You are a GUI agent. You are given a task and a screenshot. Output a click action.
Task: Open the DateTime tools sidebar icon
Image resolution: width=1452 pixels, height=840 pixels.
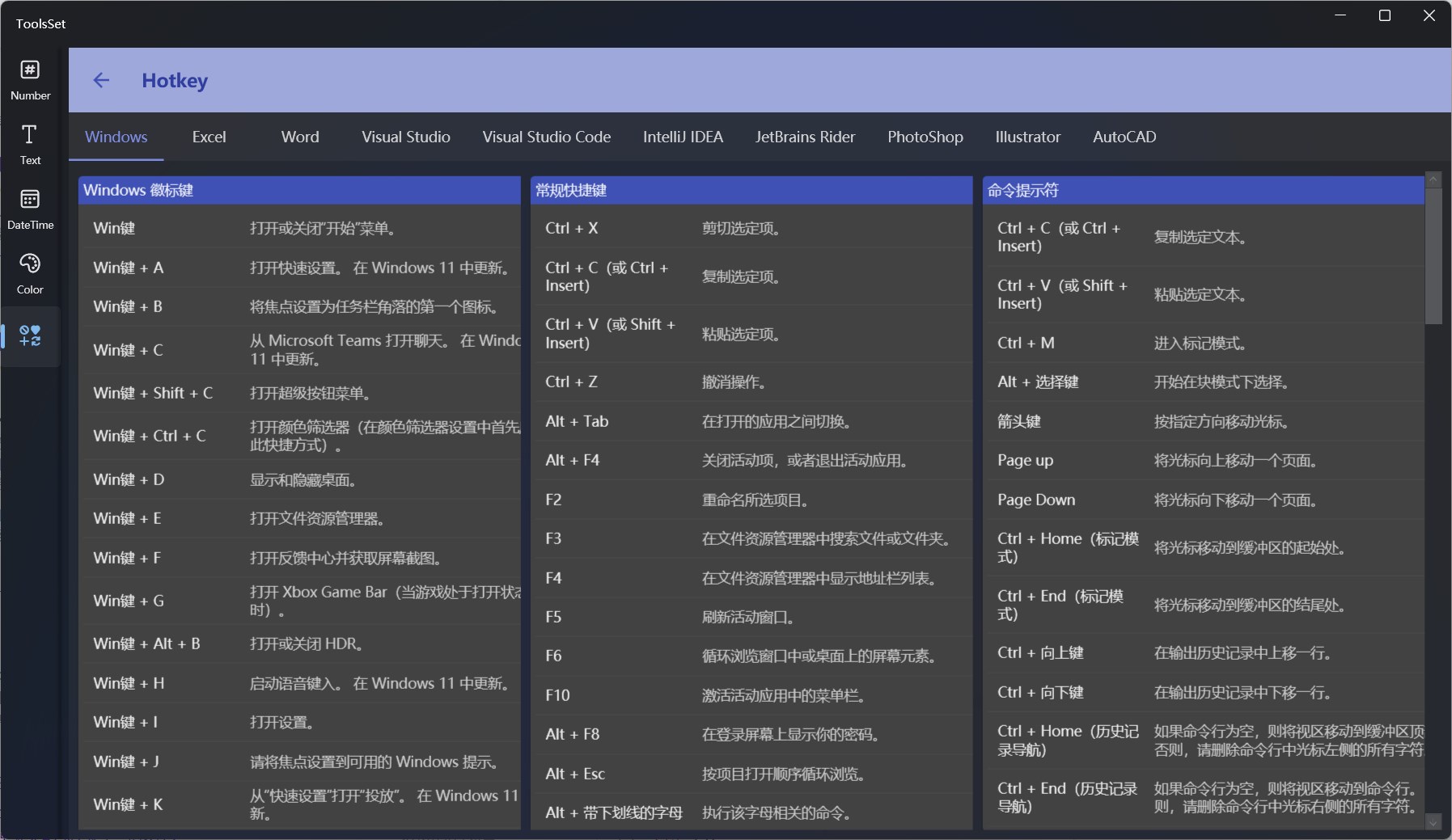pos(30,209)
